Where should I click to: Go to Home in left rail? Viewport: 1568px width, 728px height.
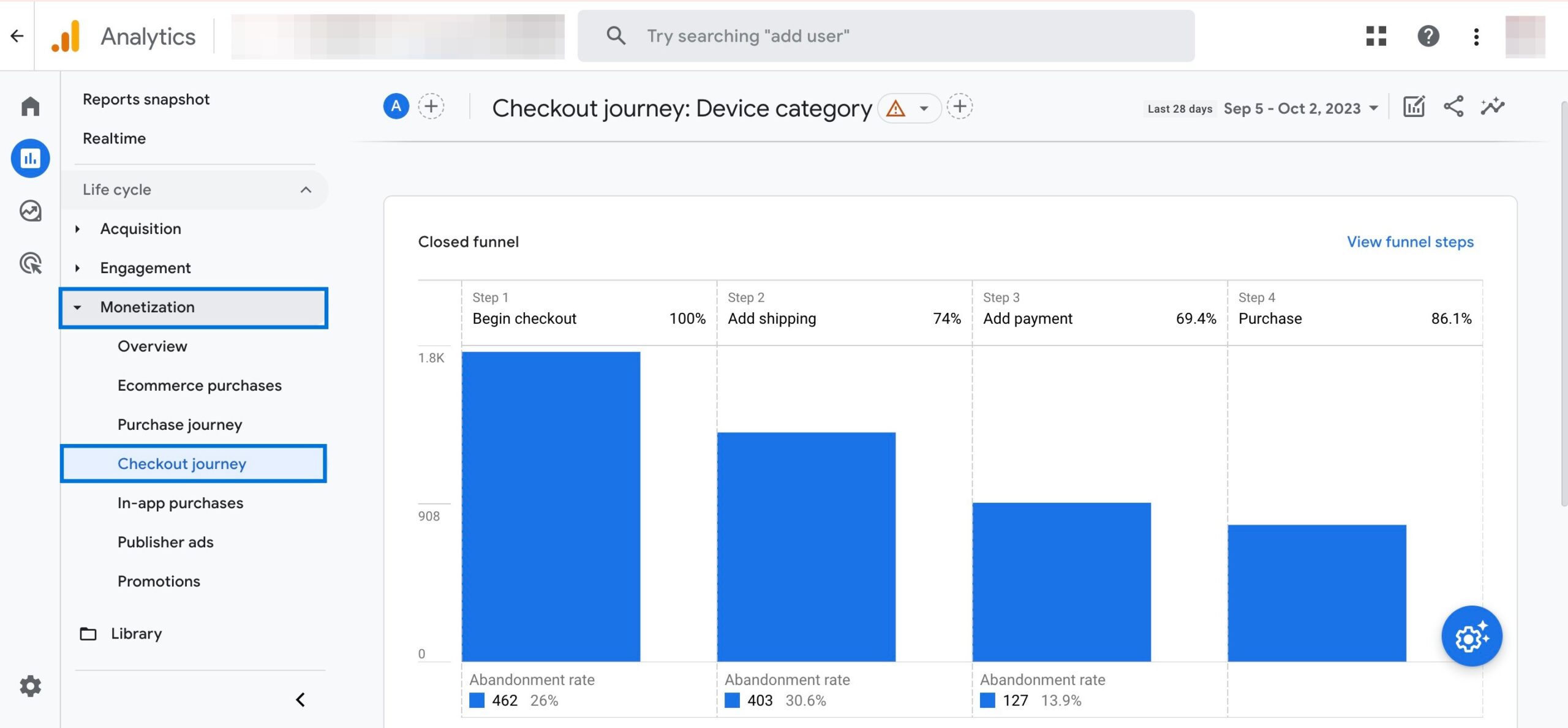[x=30, y=106]
